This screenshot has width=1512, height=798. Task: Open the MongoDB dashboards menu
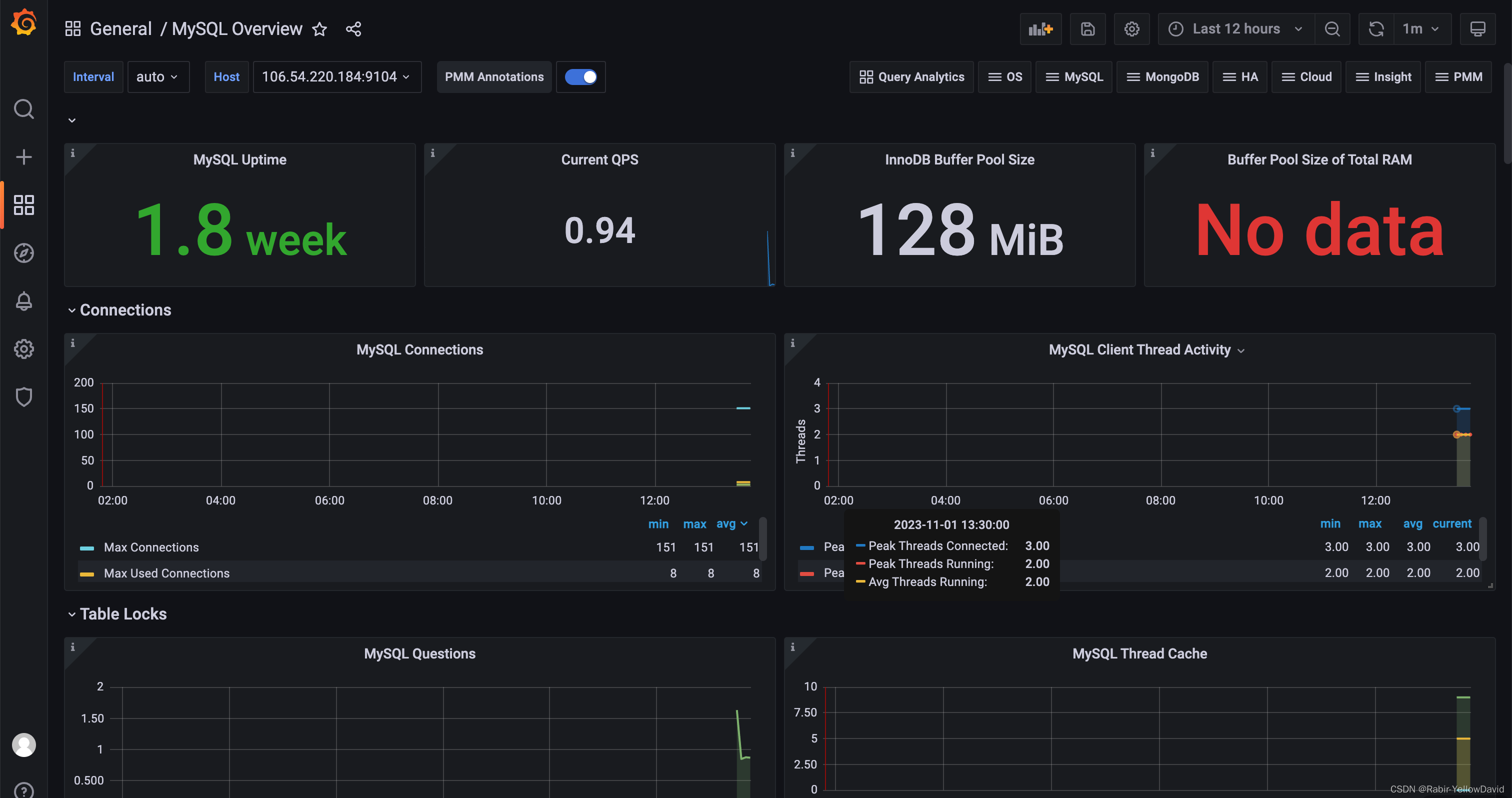click(1162, 77)
